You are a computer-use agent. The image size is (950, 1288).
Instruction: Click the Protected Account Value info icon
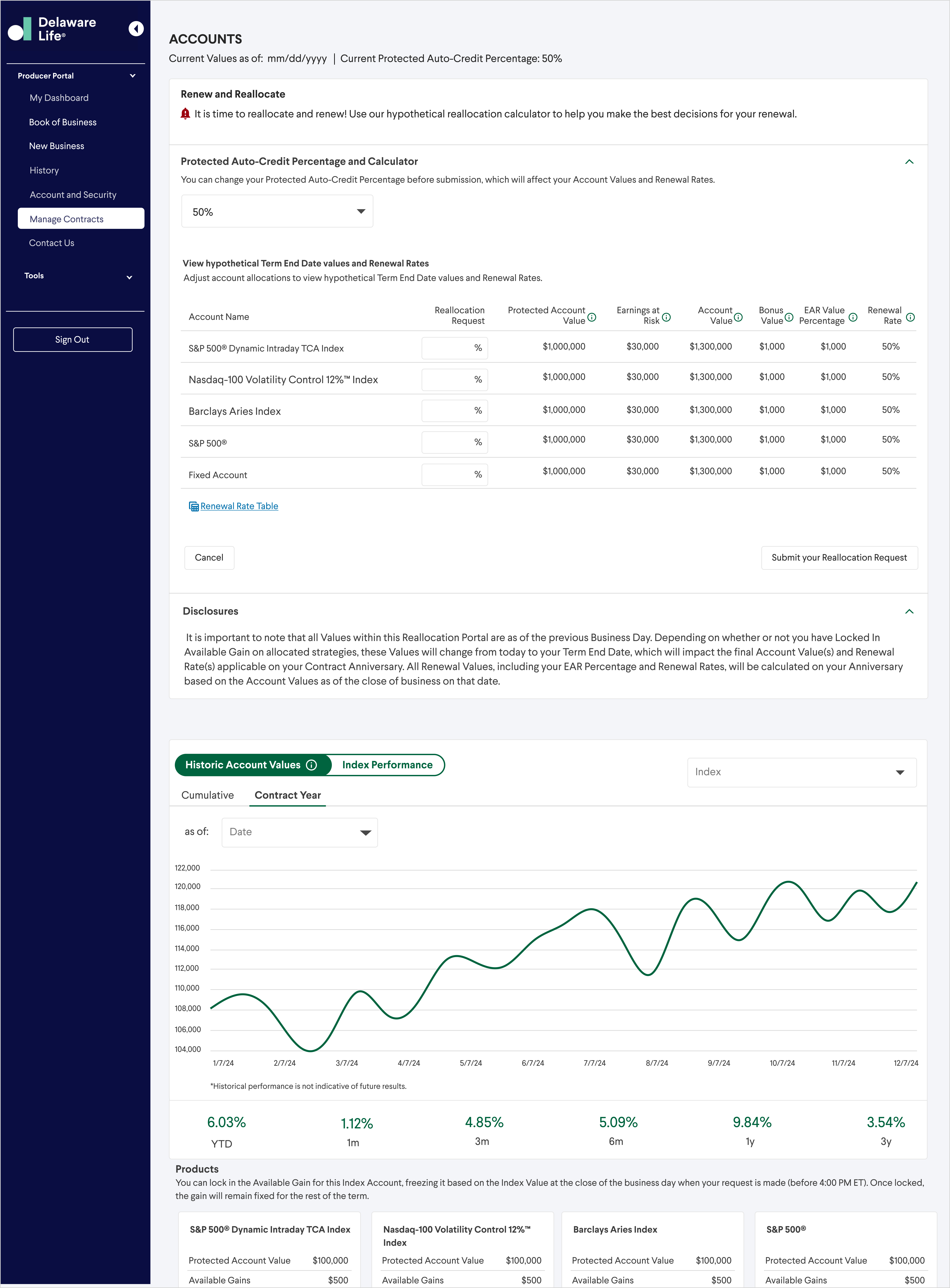pos(592,317)
